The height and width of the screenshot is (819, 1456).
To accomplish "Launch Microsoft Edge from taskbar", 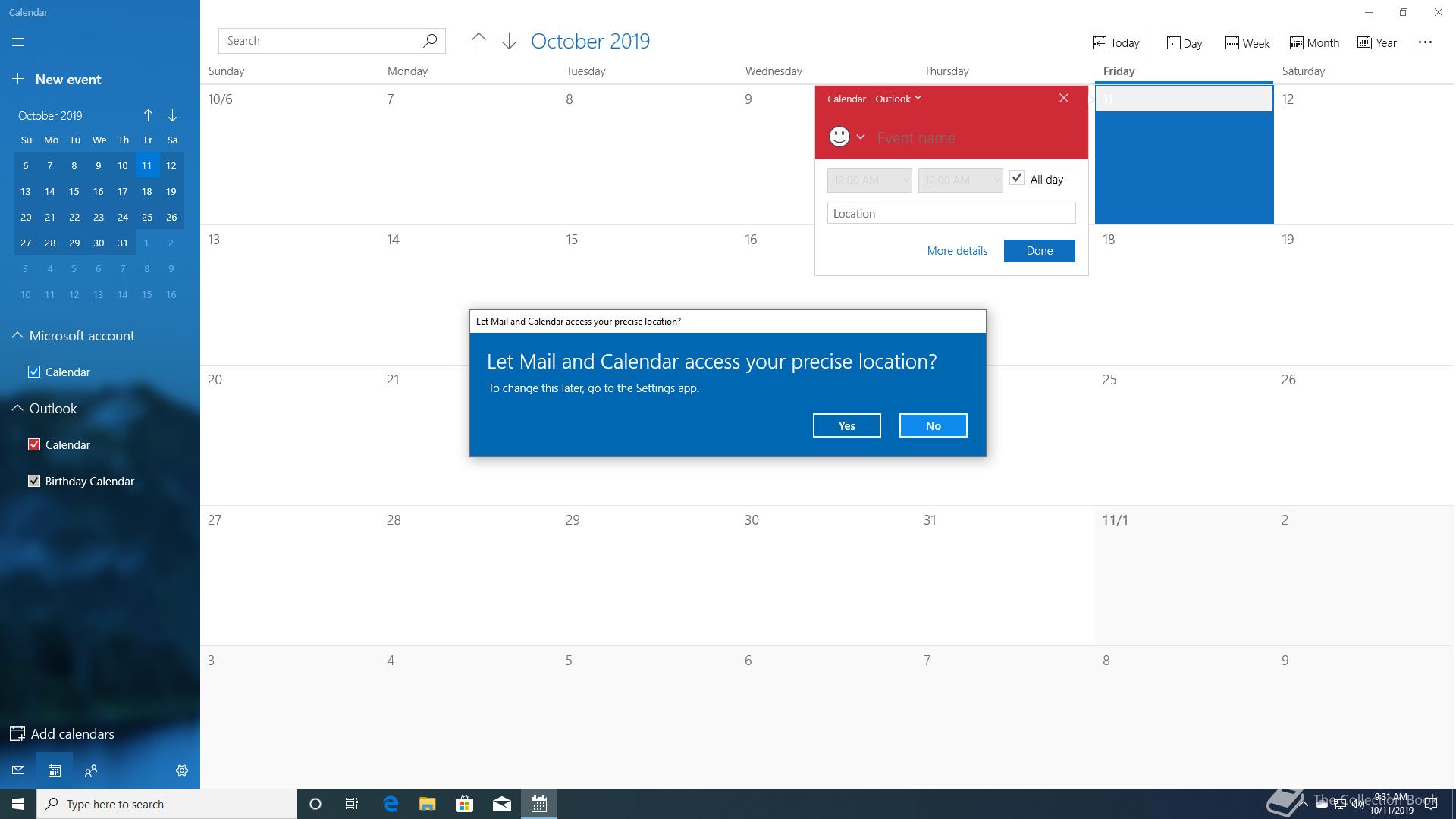I will click(x=391, y=804).
